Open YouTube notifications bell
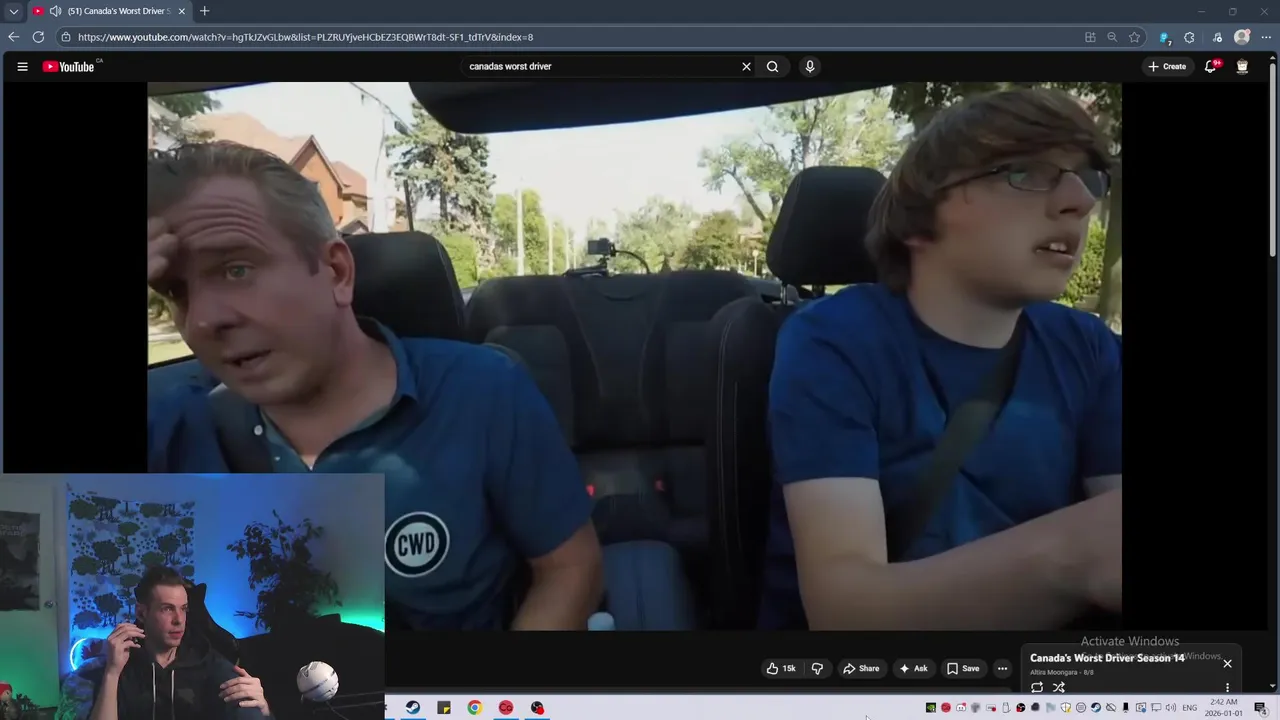Screen dimensions: 1280x720 coord(1211,67)
